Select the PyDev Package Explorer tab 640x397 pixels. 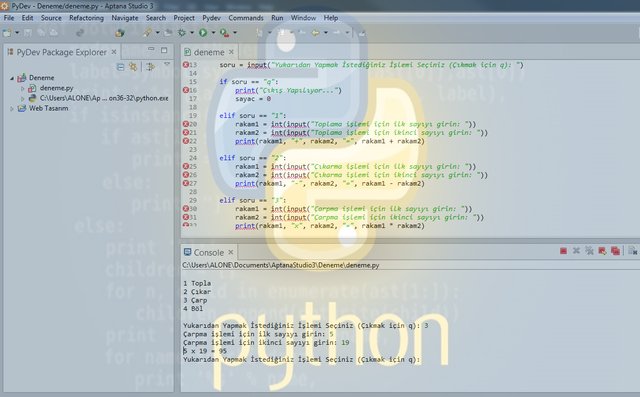tap(61, 52)
